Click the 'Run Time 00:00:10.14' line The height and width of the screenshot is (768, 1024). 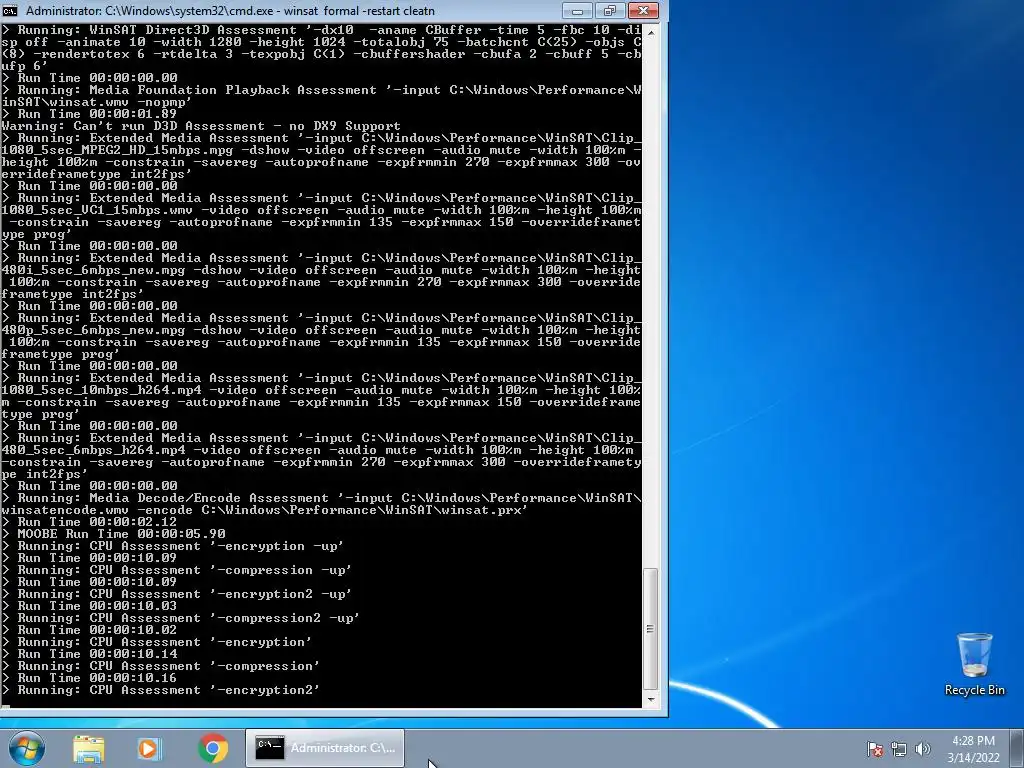89,654
